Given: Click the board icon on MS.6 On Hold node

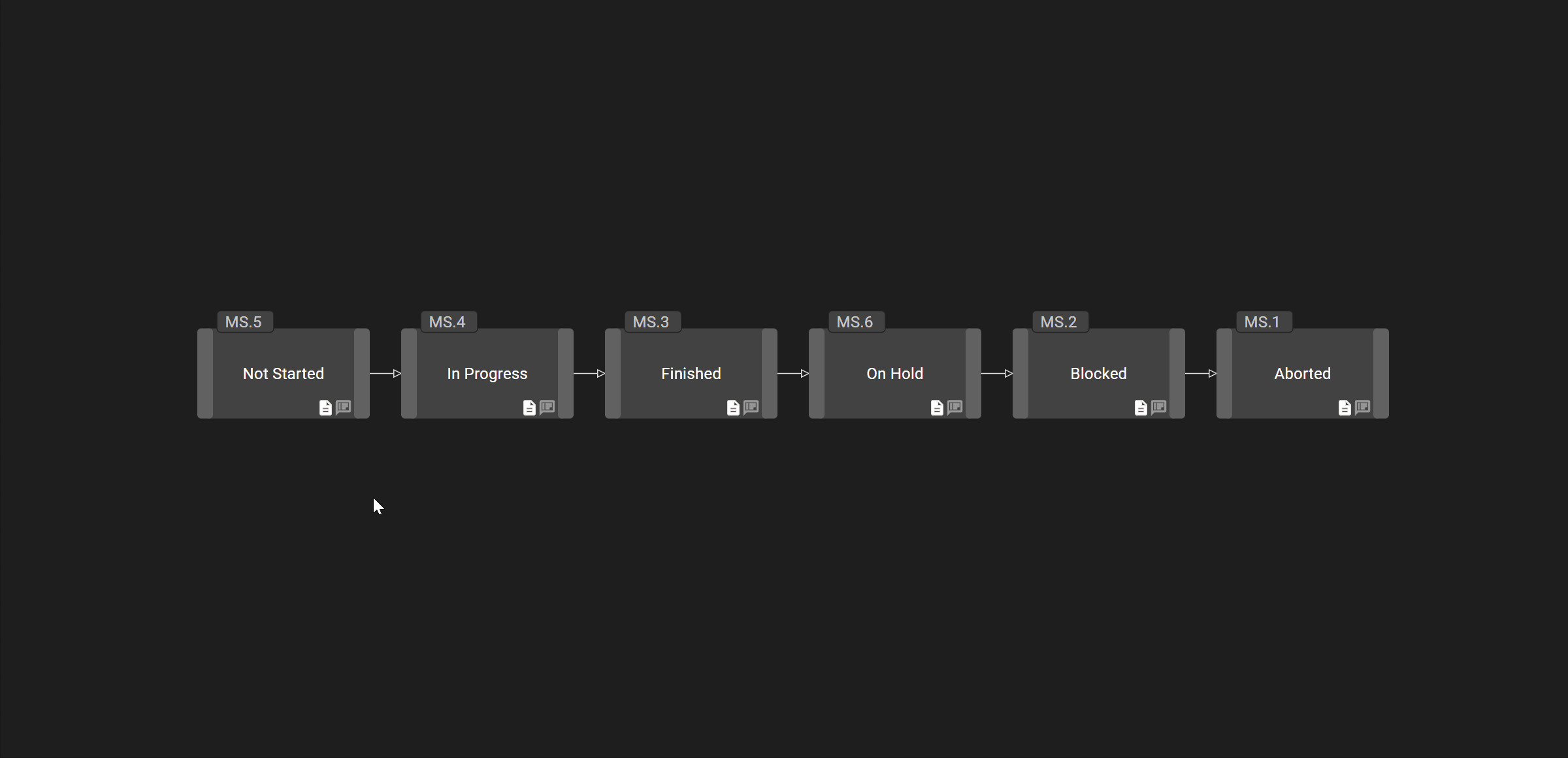Looking at the screenshot, I should click(955, 407).
